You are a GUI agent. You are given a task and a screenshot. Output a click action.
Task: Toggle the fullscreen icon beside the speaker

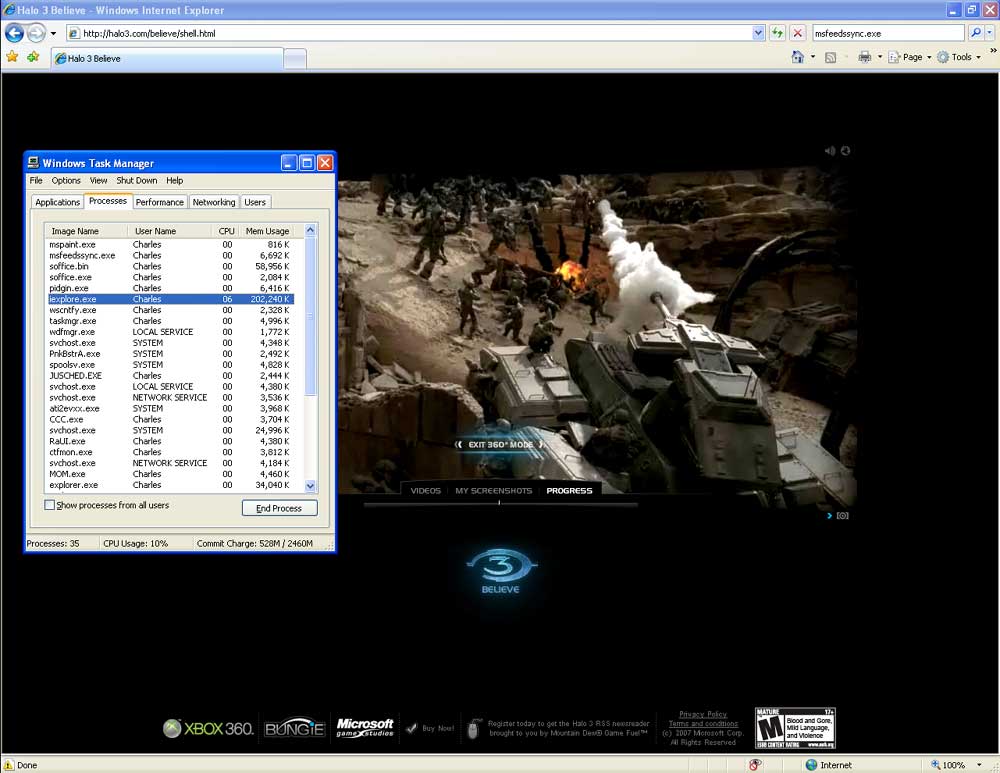[x=846, y=151]
